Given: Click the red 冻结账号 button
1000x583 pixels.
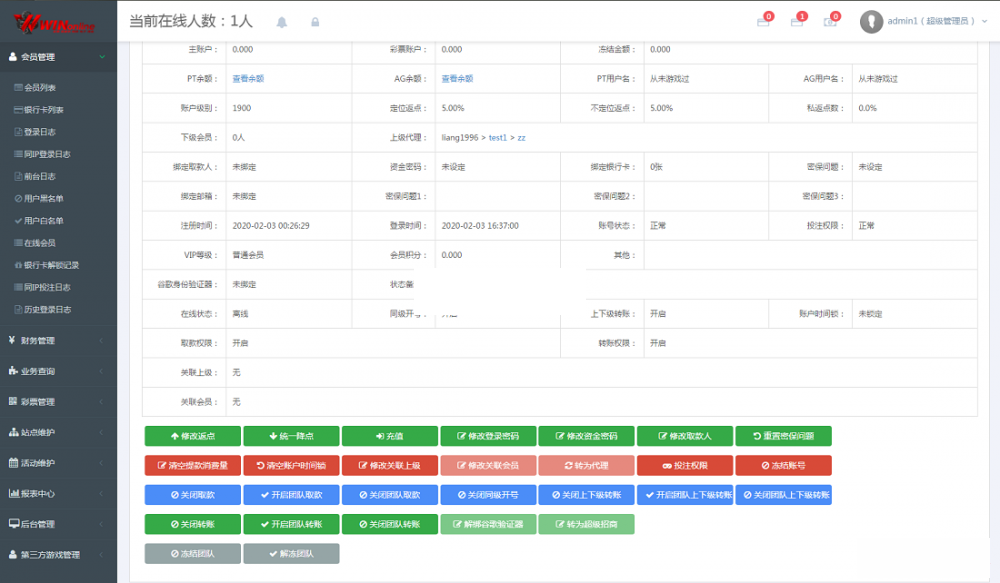Looking at the screenshot, I should pos(783,465).
